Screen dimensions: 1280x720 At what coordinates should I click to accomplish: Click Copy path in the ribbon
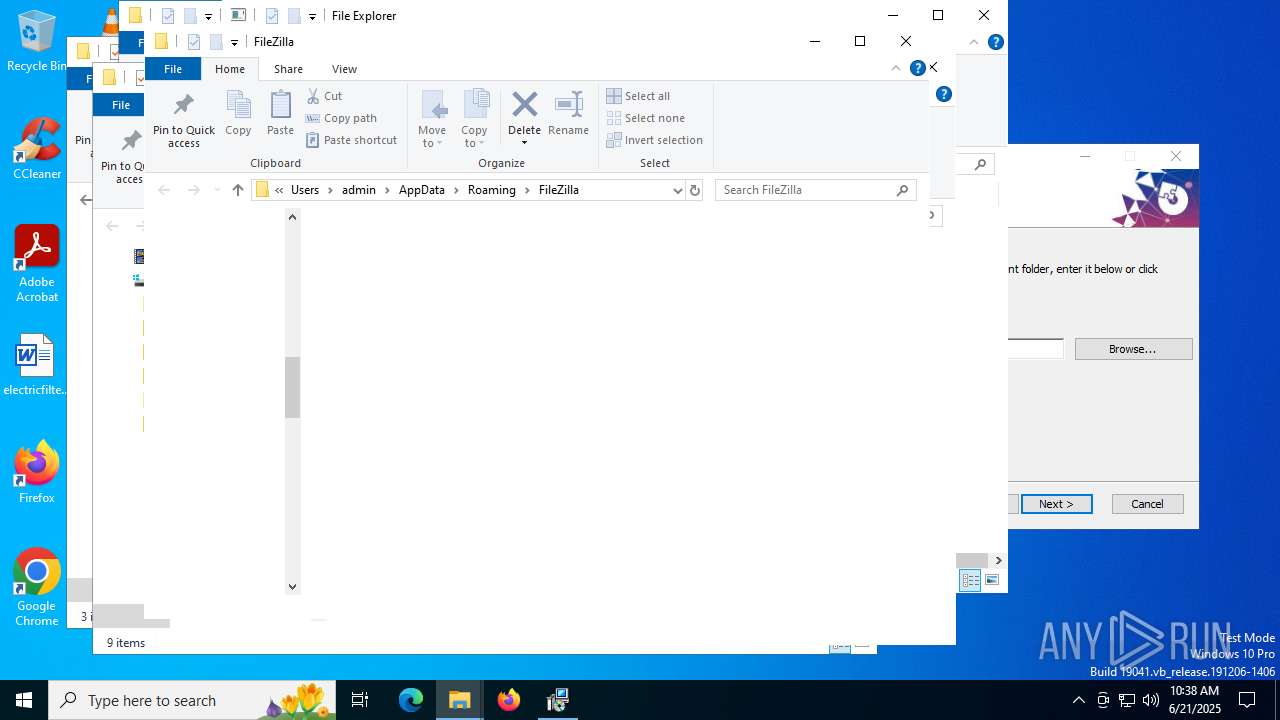pos(341,118)
